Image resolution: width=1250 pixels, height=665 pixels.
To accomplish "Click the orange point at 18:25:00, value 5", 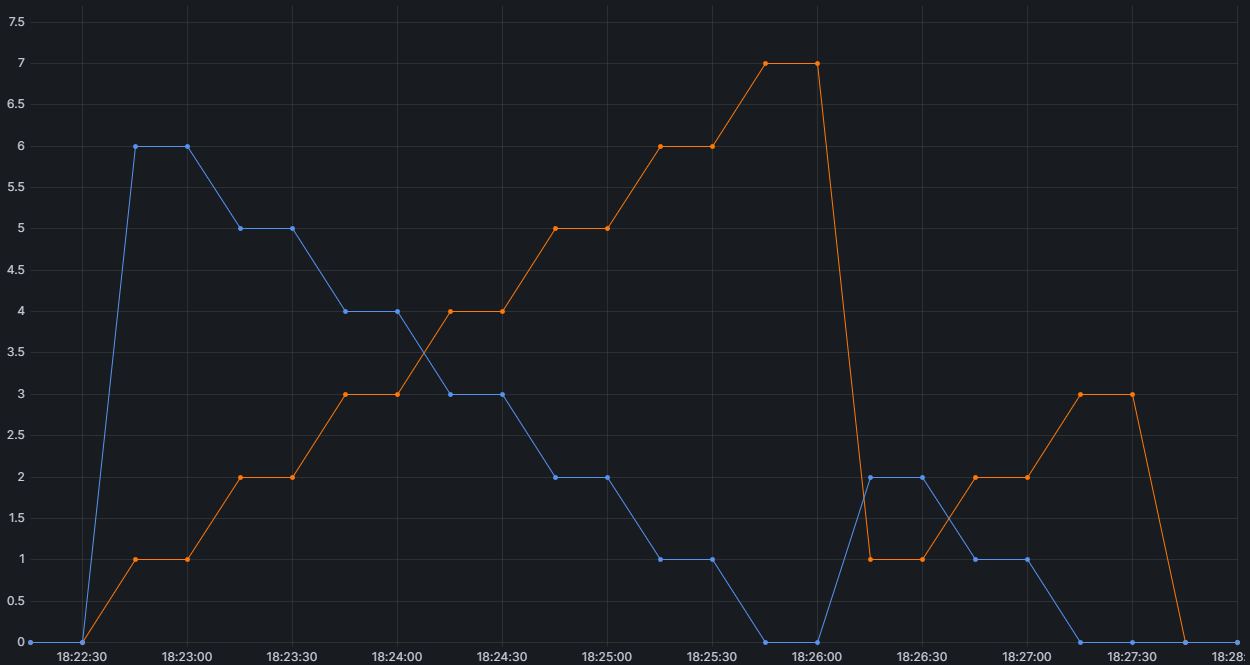I will click(607, 228).
